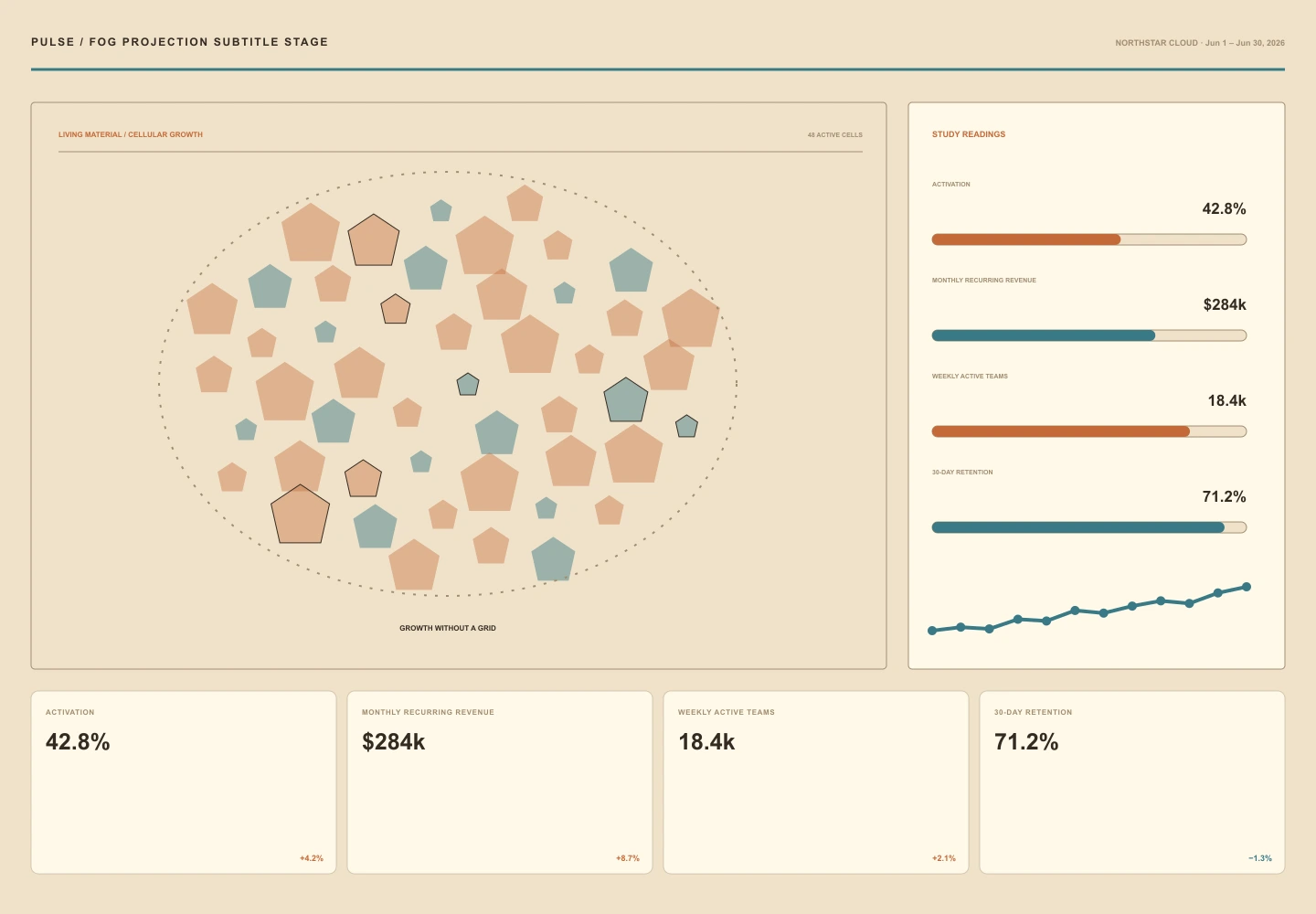1316x914 pixels.
Task: Click the Activation progress bar in Study Readings
Action: point(1088,239)
